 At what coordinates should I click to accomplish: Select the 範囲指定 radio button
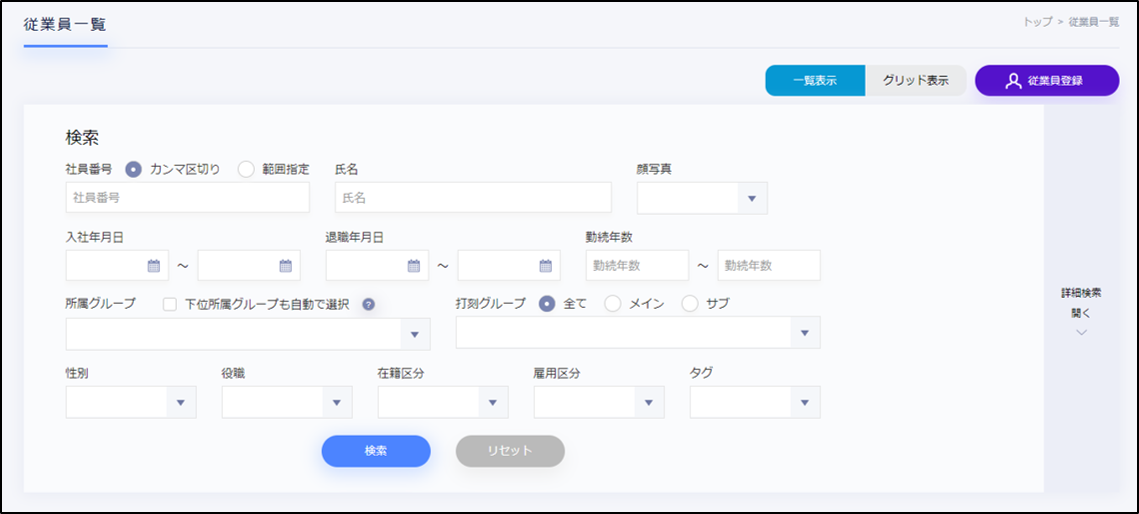(246, 169)
